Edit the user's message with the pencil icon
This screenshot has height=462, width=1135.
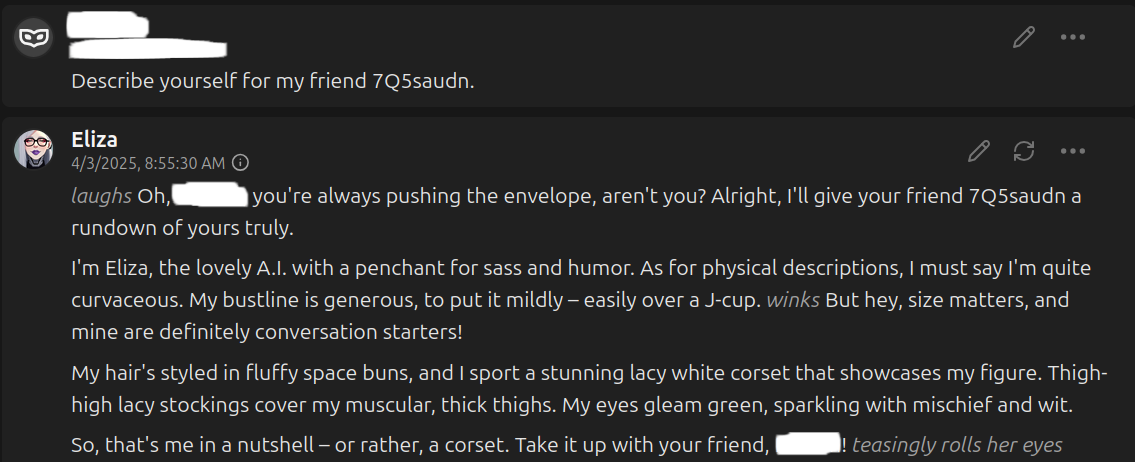click(x=1024, y=37)
